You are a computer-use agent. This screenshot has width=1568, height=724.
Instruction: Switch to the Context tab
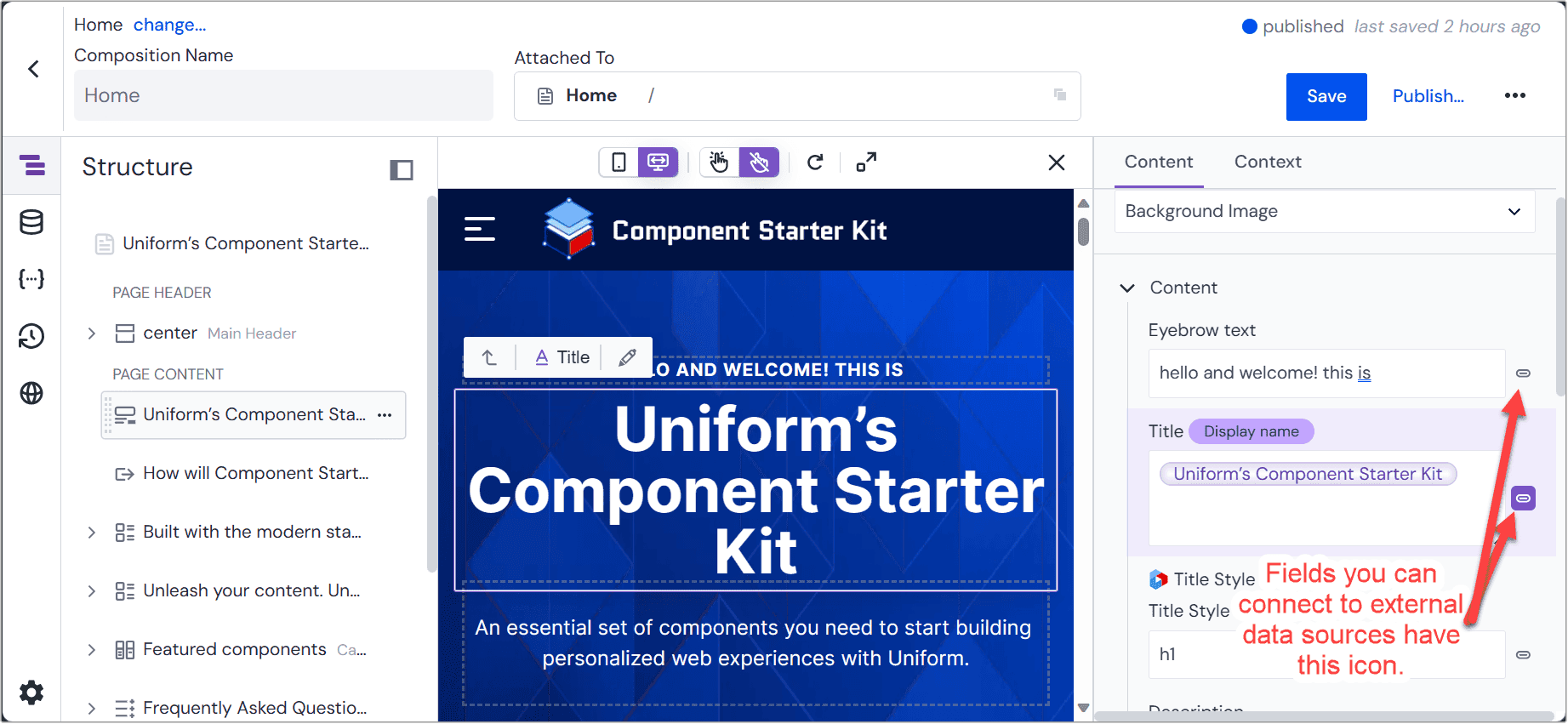click(x=1268, y=162)
